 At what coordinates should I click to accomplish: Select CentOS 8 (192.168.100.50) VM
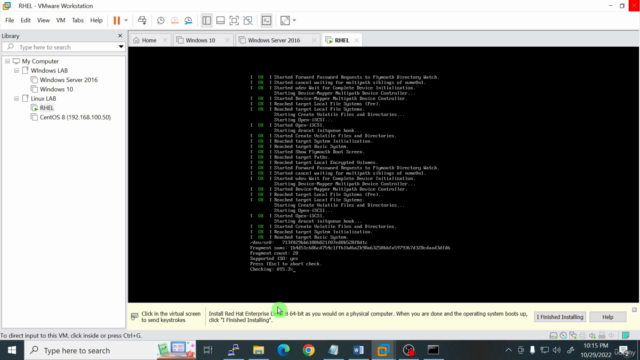[x=75, y=118]
